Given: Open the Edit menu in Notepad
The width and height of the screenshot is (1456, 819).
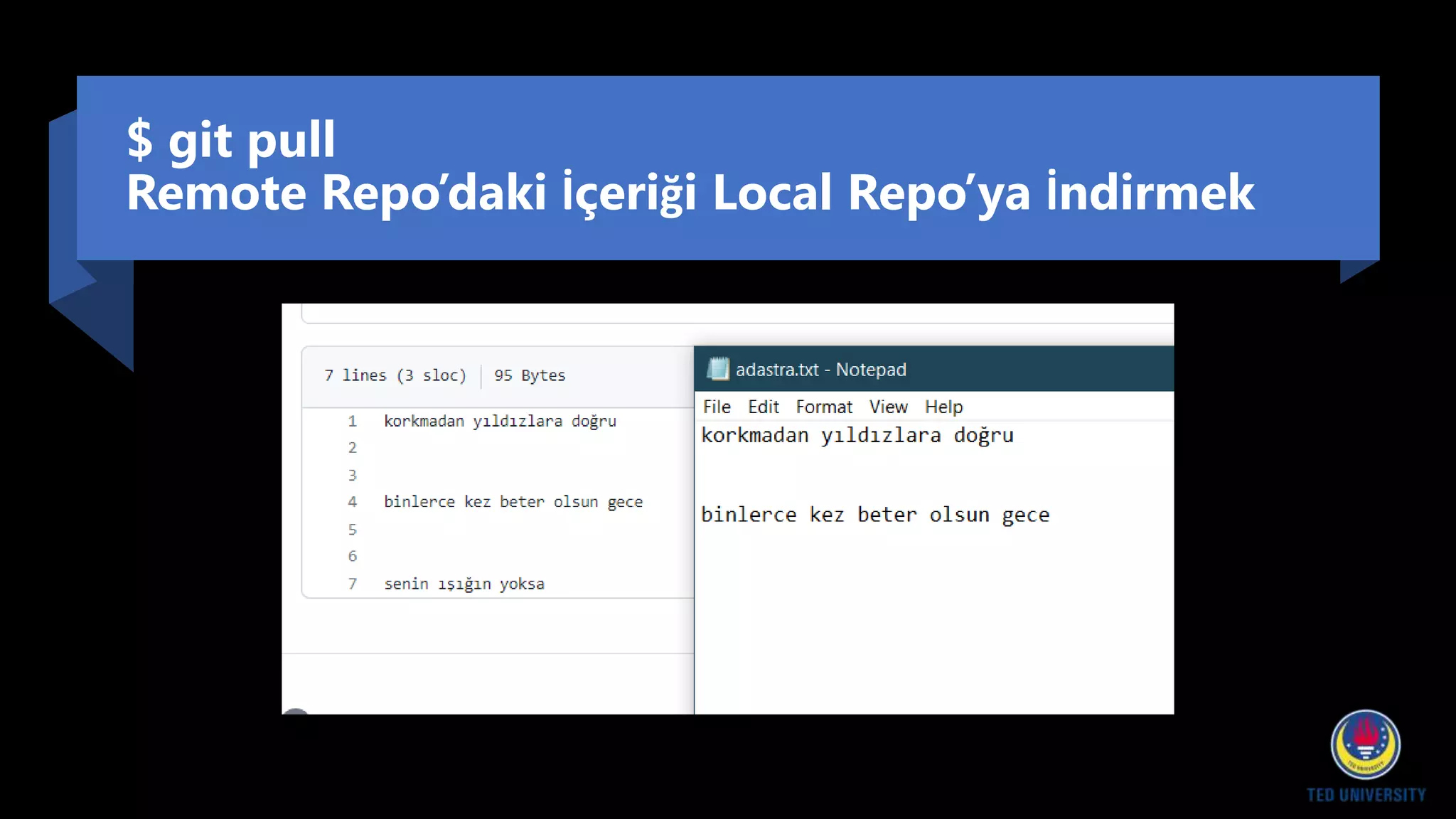Looking at the screenshot, I should [764, 407].
